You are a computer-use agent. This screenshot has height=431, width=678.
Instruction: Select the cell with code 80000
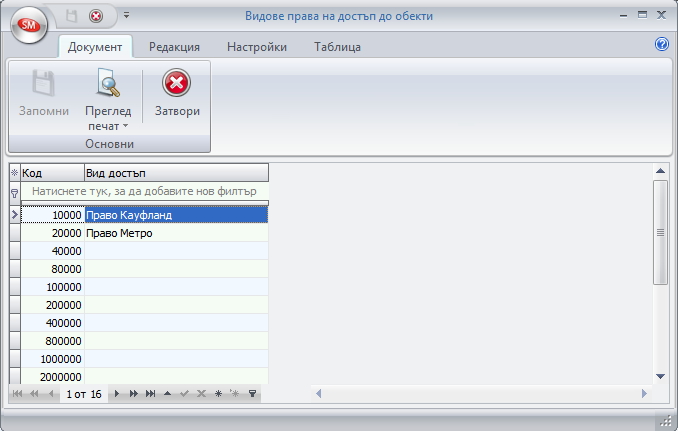52,269
